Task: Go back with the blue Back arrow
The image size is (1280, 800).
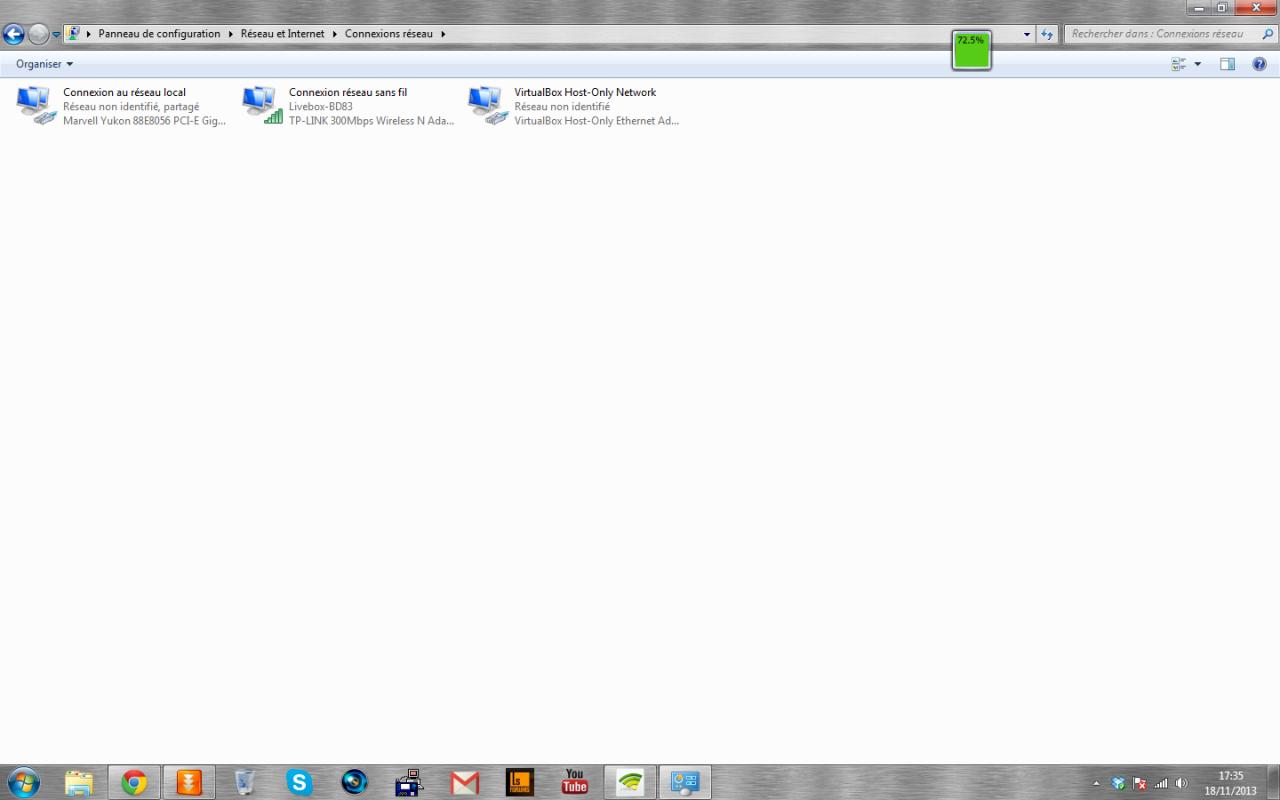Action: (13, 34)
